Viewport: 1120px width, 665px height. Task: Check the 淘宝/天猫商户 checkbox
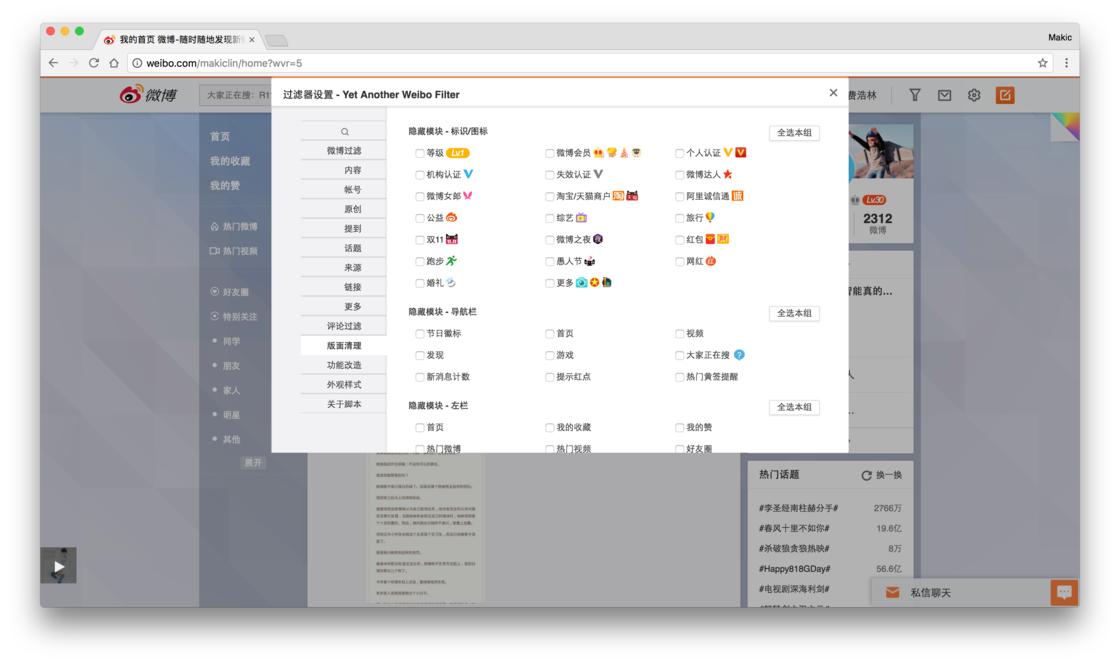point(550,196)
